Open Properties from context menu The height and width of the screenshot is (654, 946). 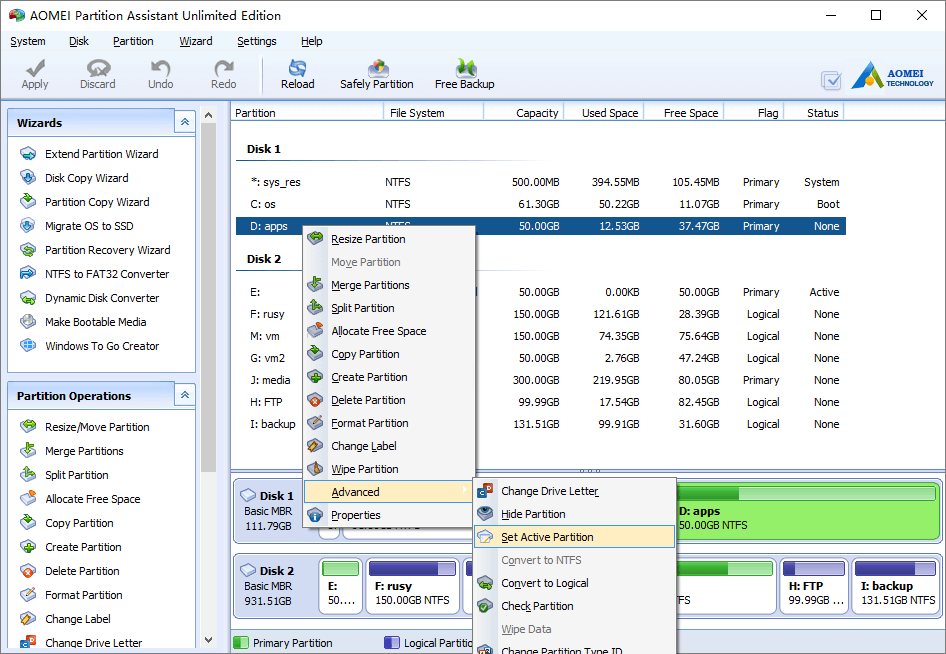tap(389, 515)
